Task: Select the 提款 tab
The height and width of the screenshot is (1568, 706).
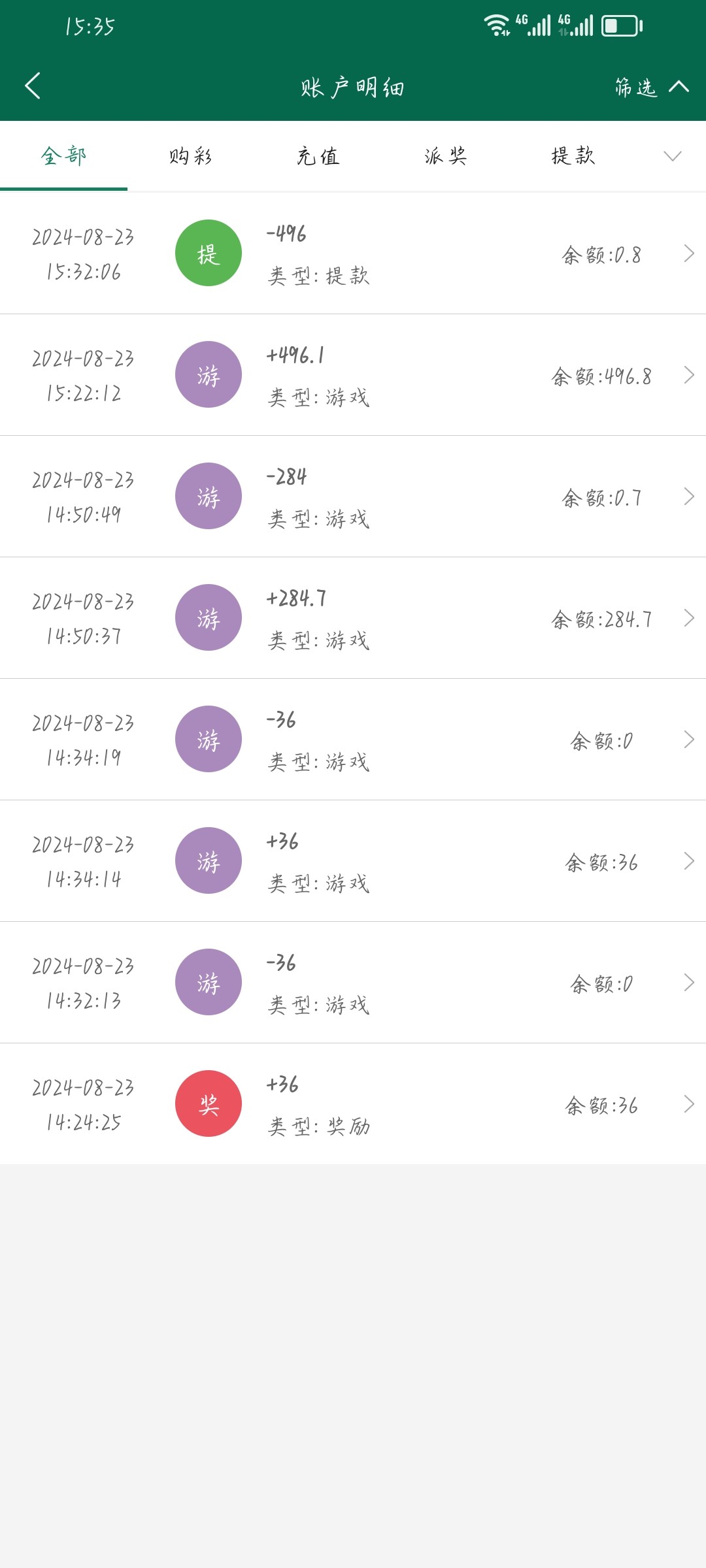Action: click(573, 156)
